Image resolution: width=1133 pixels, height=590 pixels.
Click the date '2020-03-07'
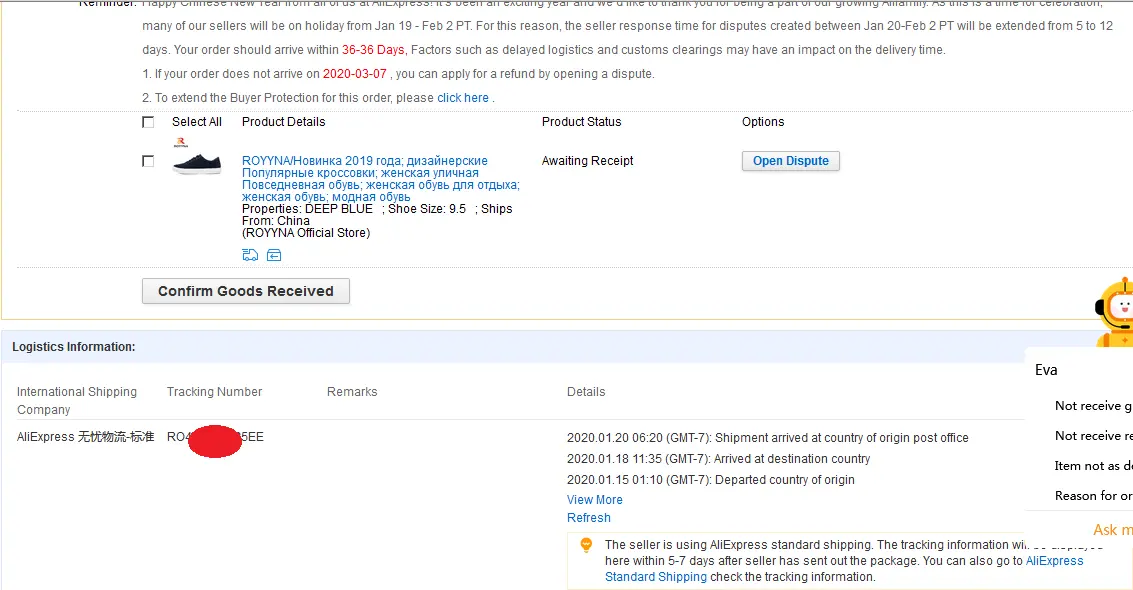[x=355, y=74]
